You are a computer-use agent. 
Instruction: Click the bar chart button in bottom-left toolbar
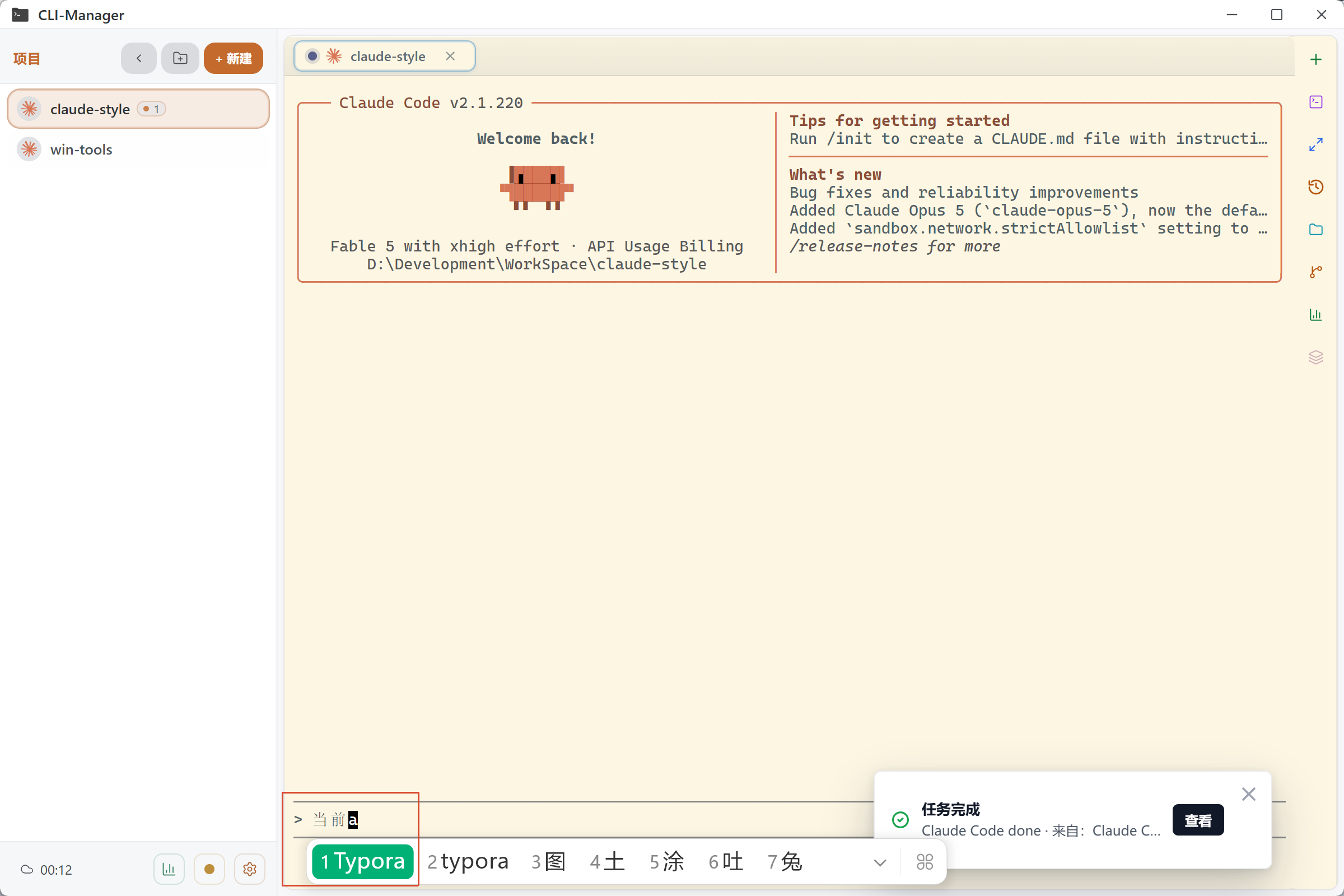tap(169, 869)
